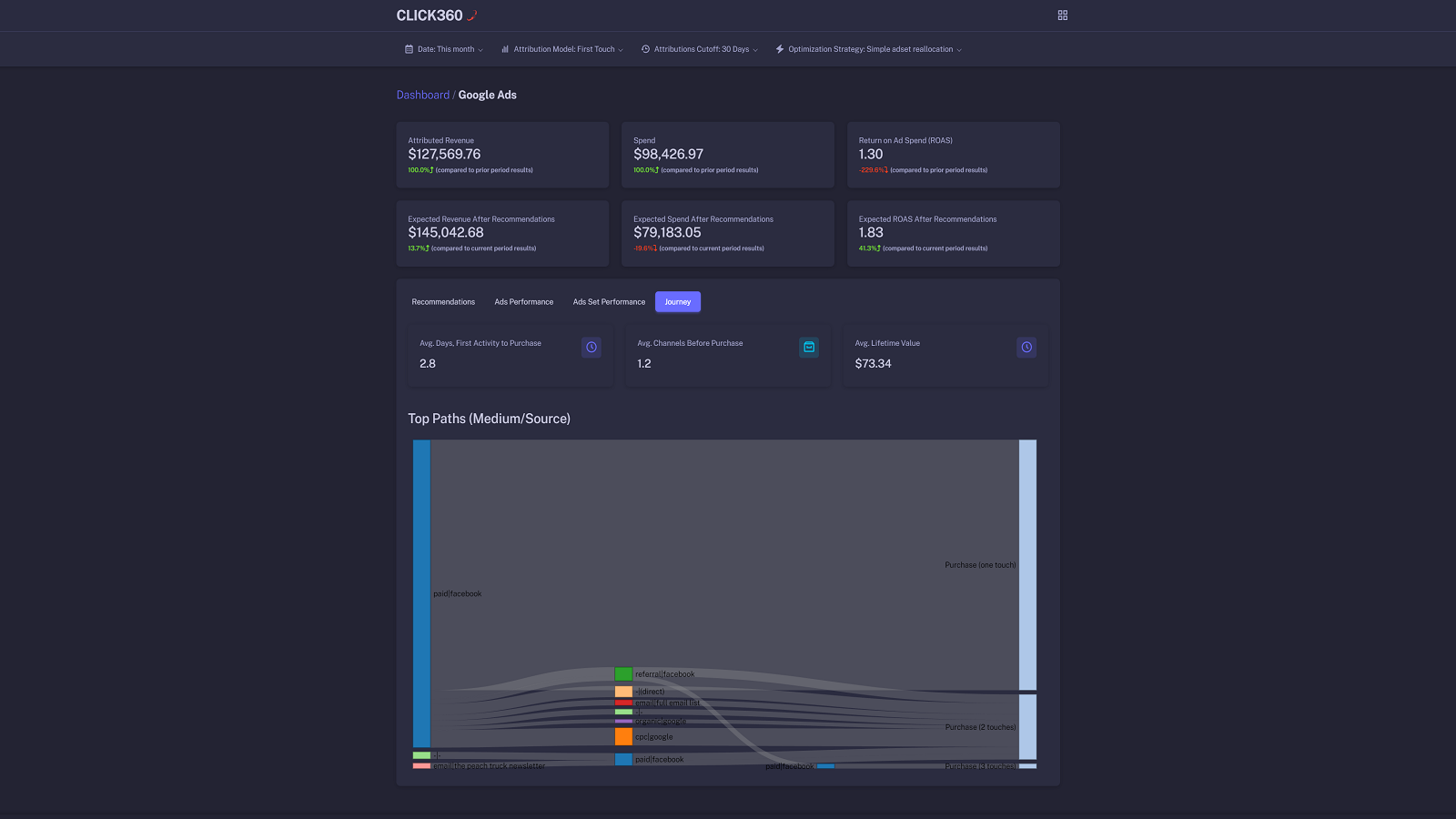Click the Purchase (one touch) node bar
The width and height of the screenshot is (1456, 819).
[1028, 564]
